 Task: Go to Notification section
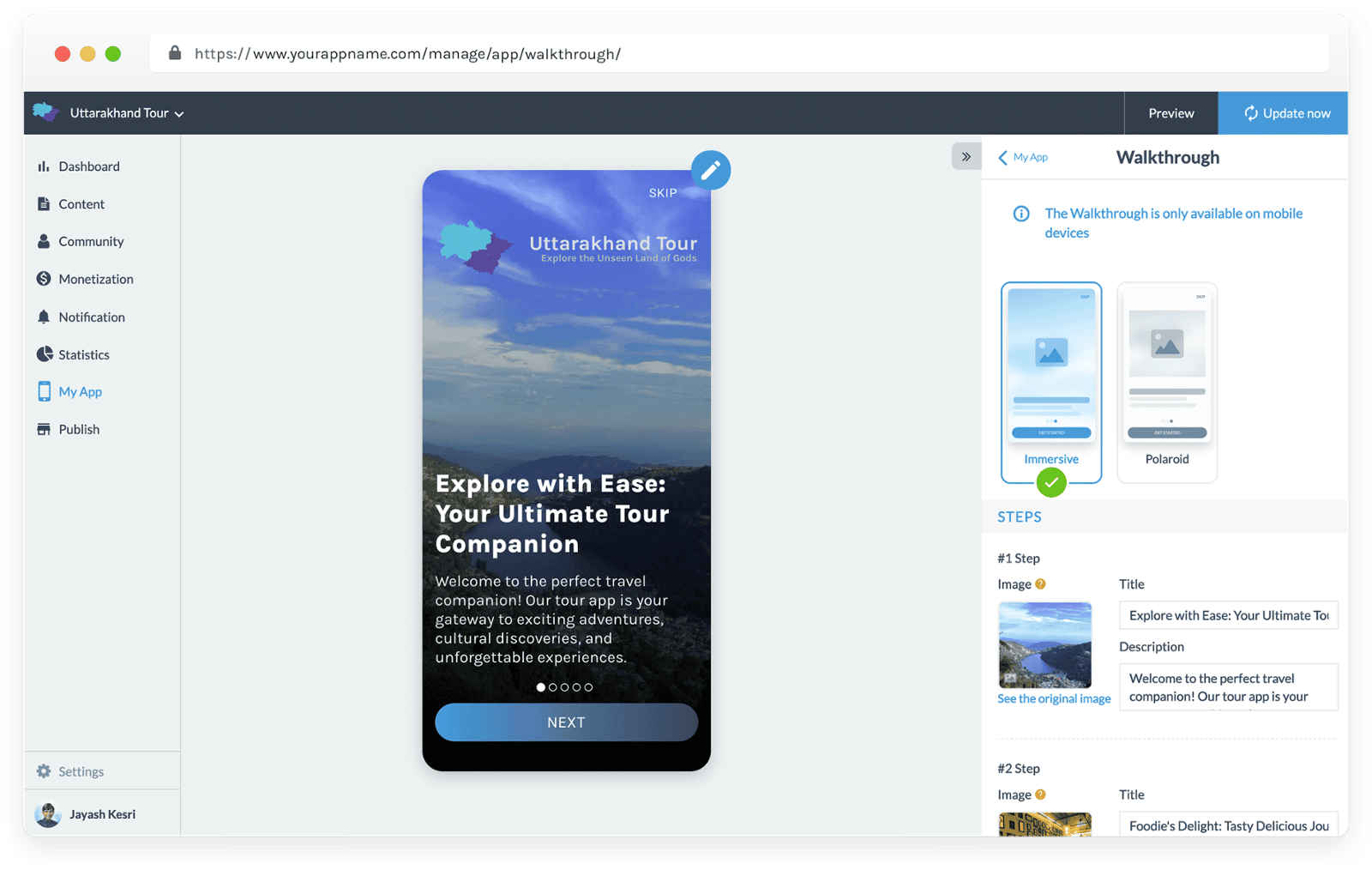tap(91, 317)
